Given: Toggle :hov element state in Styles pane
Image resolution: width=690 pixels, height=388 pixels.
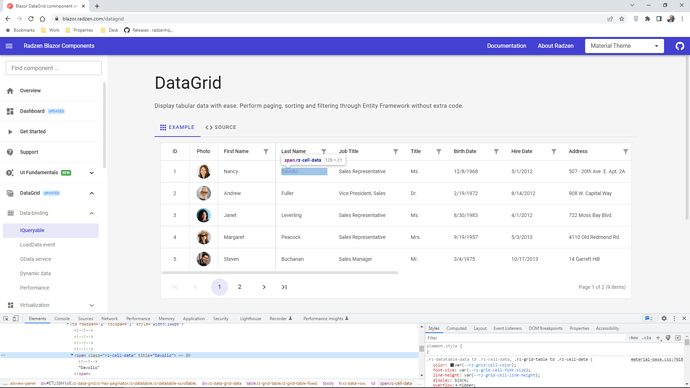Looking at the screenshot, I should [x=634, y=338].
